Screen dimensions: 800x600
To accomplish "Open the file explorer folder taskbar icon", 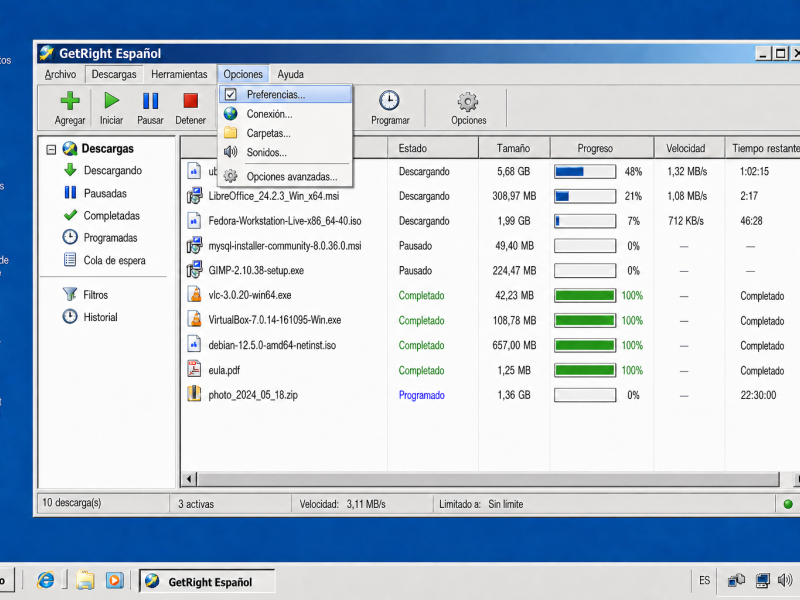I will click(x=85, y=580).
